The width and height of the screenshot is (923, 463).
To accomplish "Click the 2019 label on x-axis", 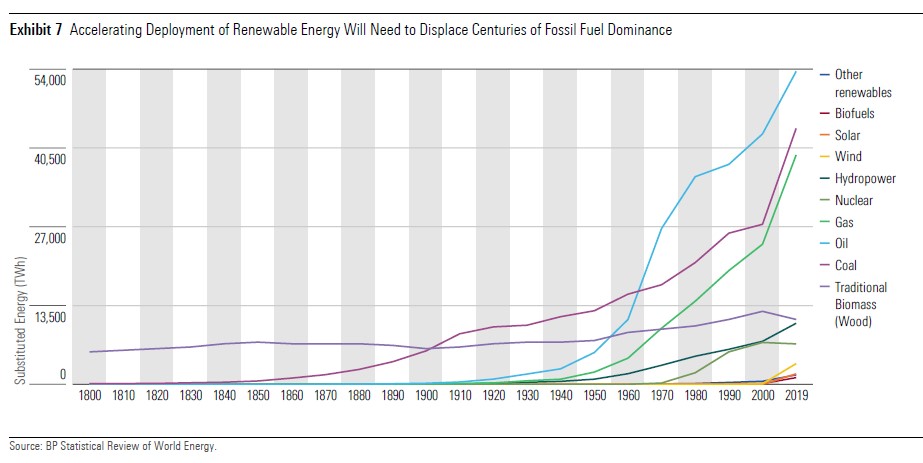I will point(795,396).
